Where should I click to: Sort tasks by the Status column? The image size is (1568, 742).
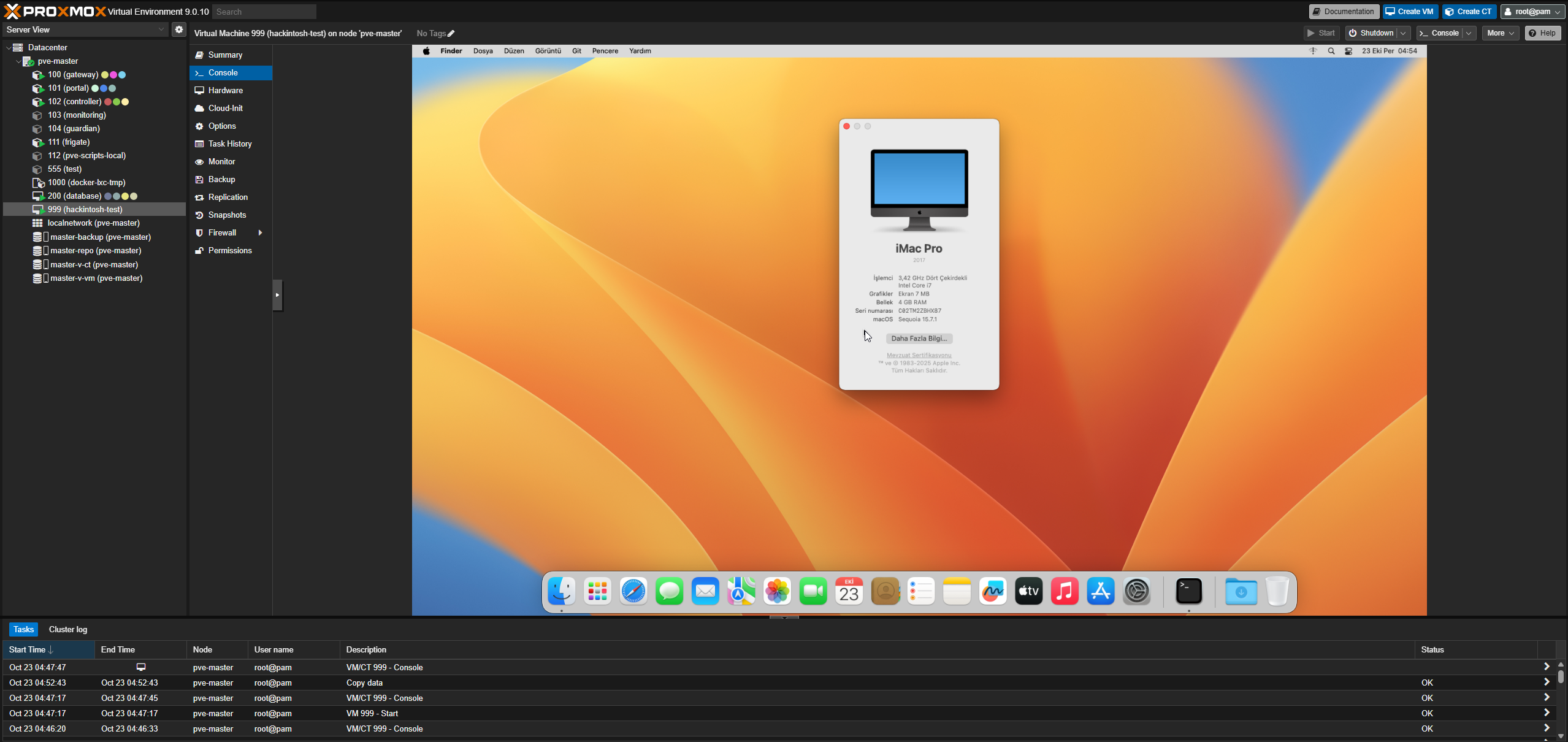tap(1476, 650)
